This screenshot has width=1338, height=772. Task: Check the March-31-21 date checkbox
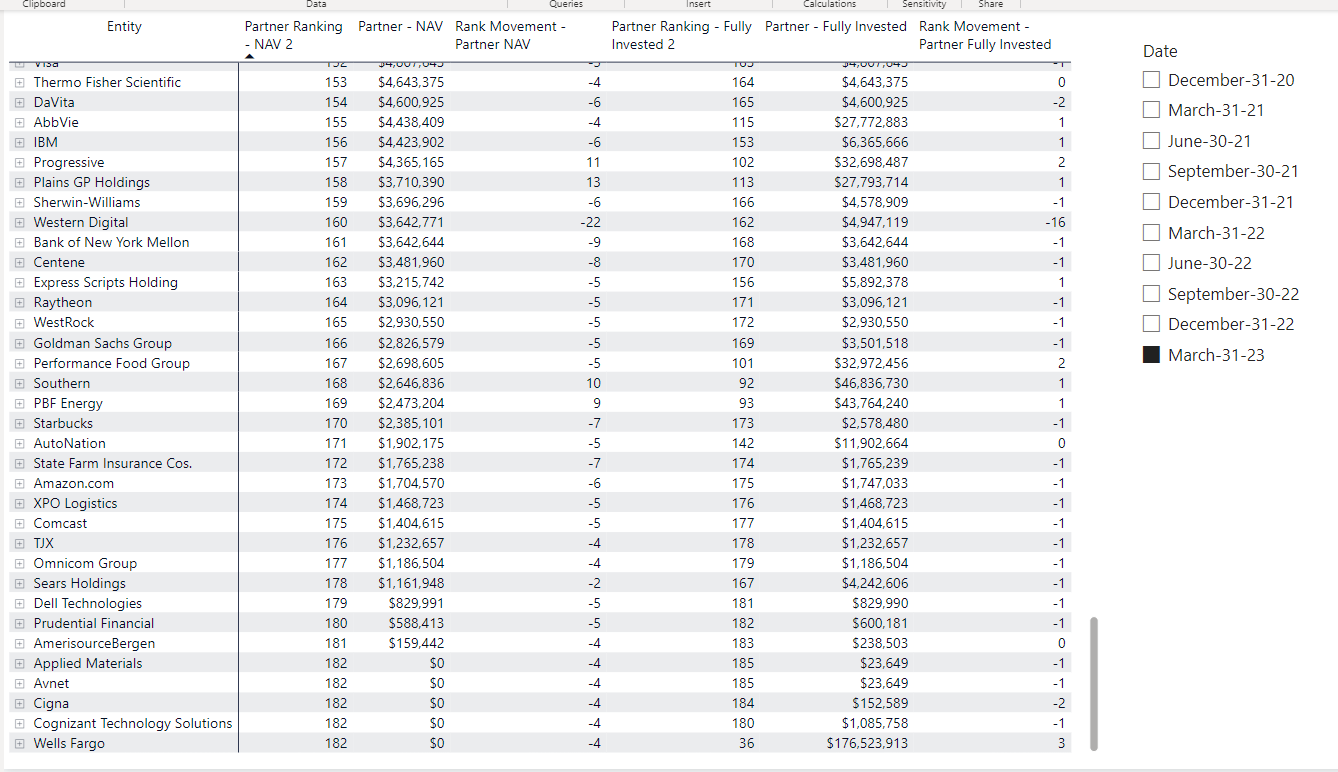click(x=1151, y=110)
